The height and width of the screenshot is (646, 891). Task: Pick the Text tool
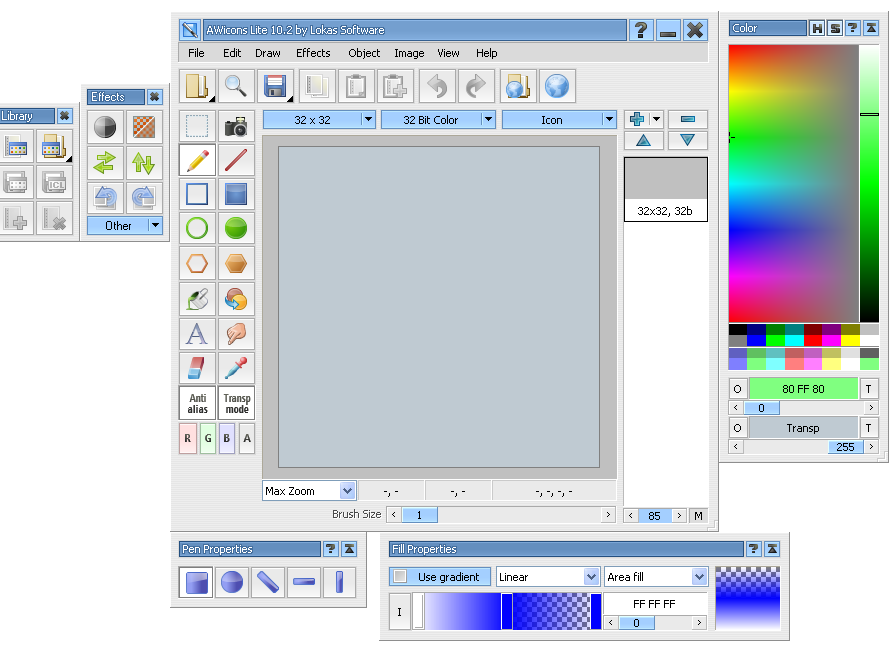pos(197,333)
